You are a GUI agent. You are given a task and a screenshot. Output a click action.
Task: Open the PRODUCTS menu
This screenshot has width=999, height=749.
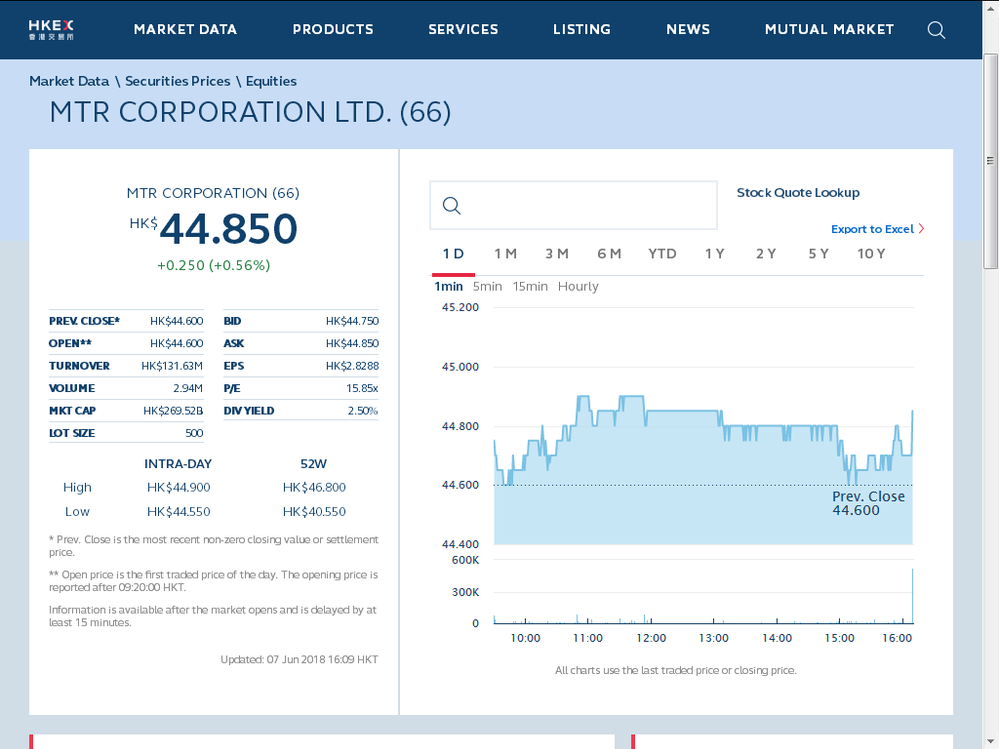[333, 30]
